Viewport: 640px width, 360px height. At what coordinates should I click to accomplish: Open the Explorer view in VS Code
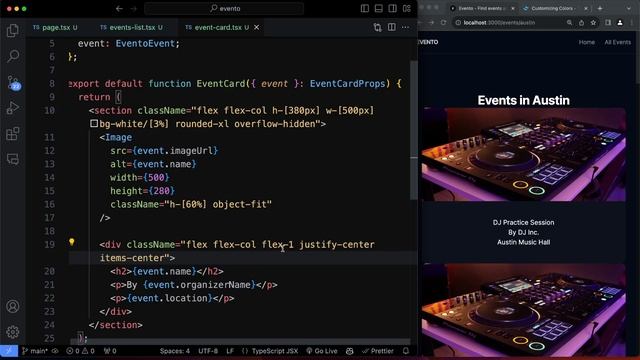[x=13, y=31]
